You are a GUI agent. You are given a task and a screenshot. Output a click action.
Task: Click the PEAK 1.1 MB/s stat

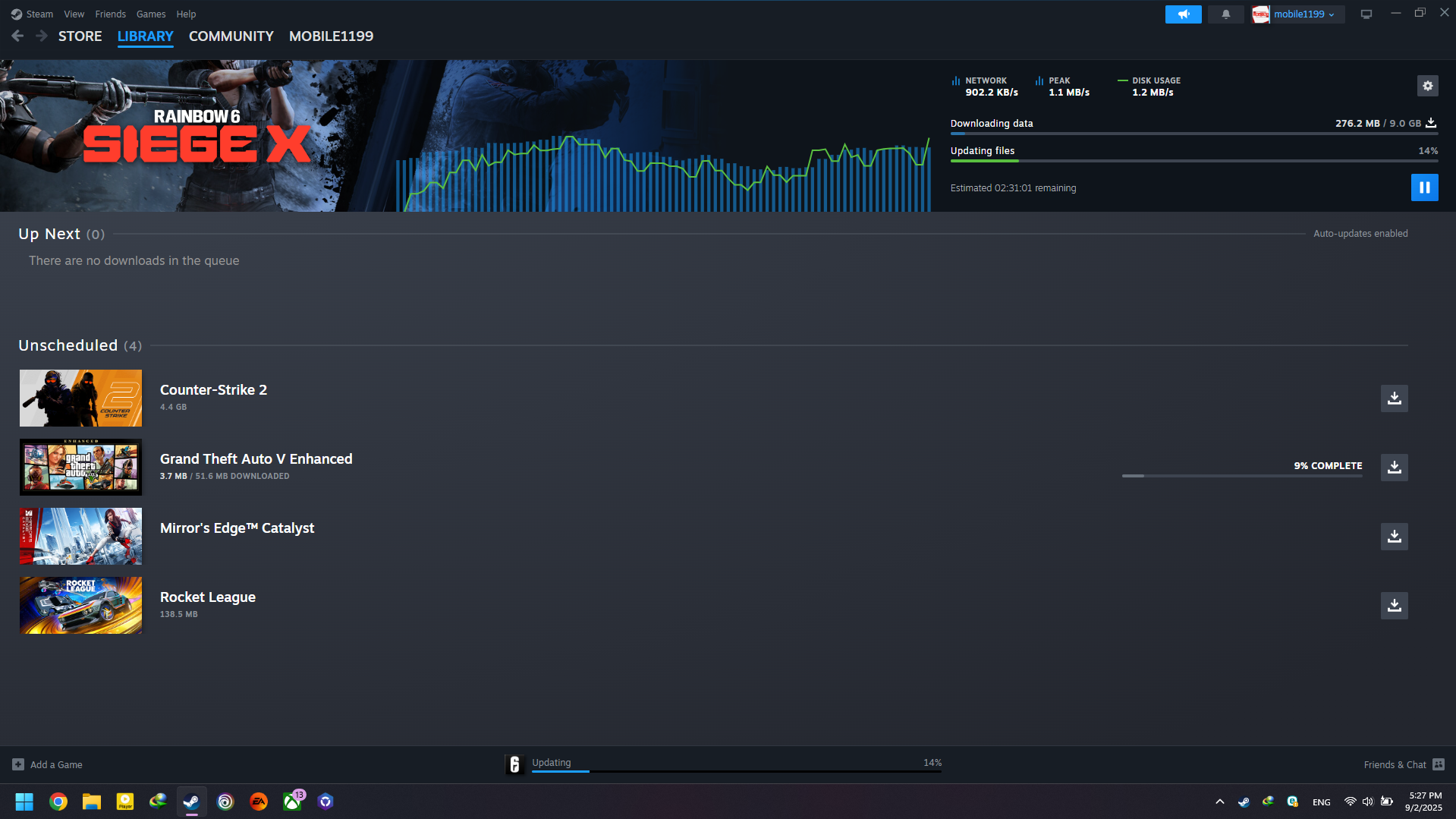(x=1062, y=87)
